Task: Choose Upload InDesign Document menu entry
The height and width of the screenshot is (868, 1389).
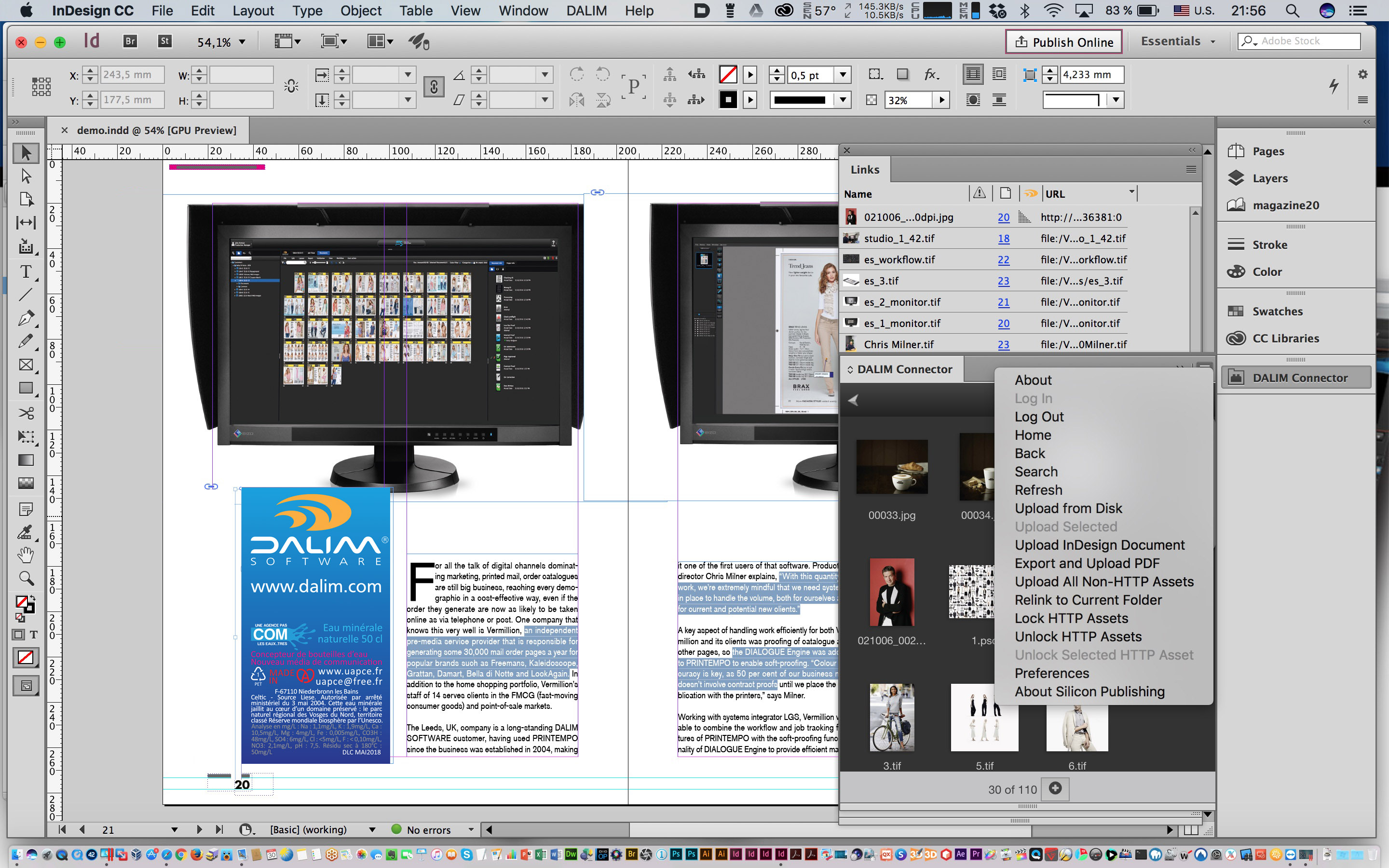Action: coord(1099,545)
